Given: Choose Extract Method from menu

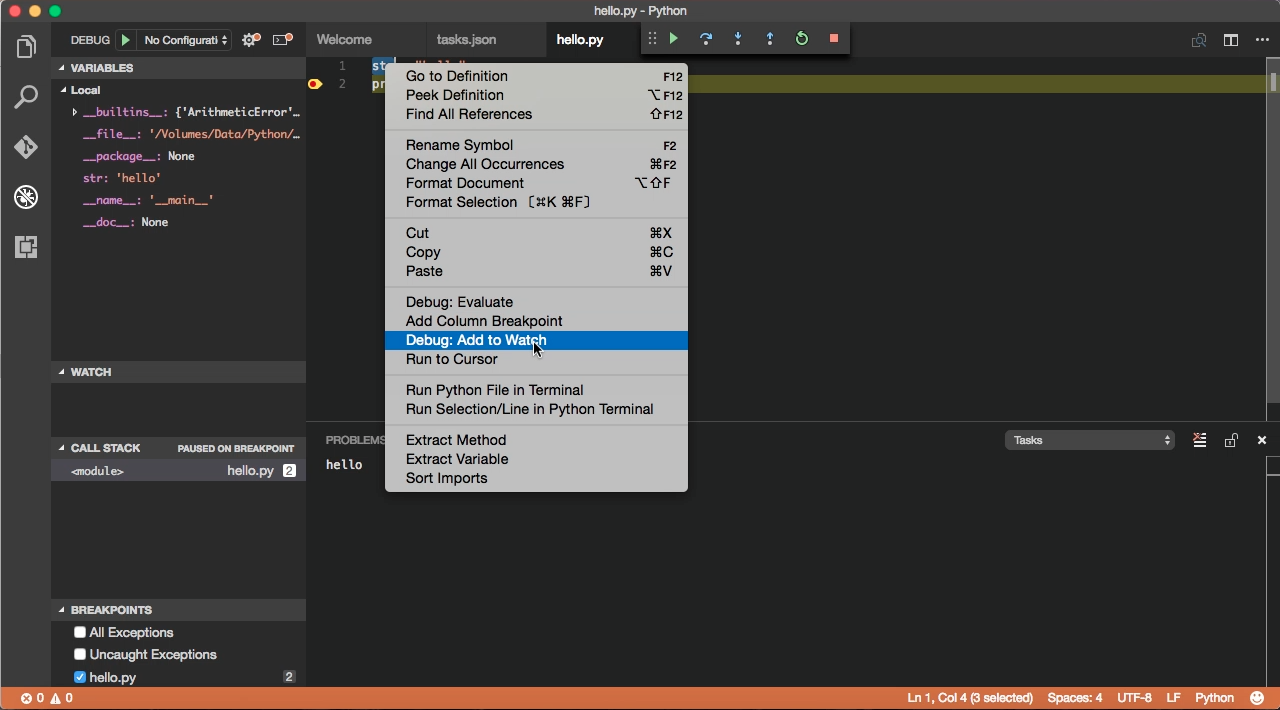Looking at the screenshot, I should click(536, 440).
